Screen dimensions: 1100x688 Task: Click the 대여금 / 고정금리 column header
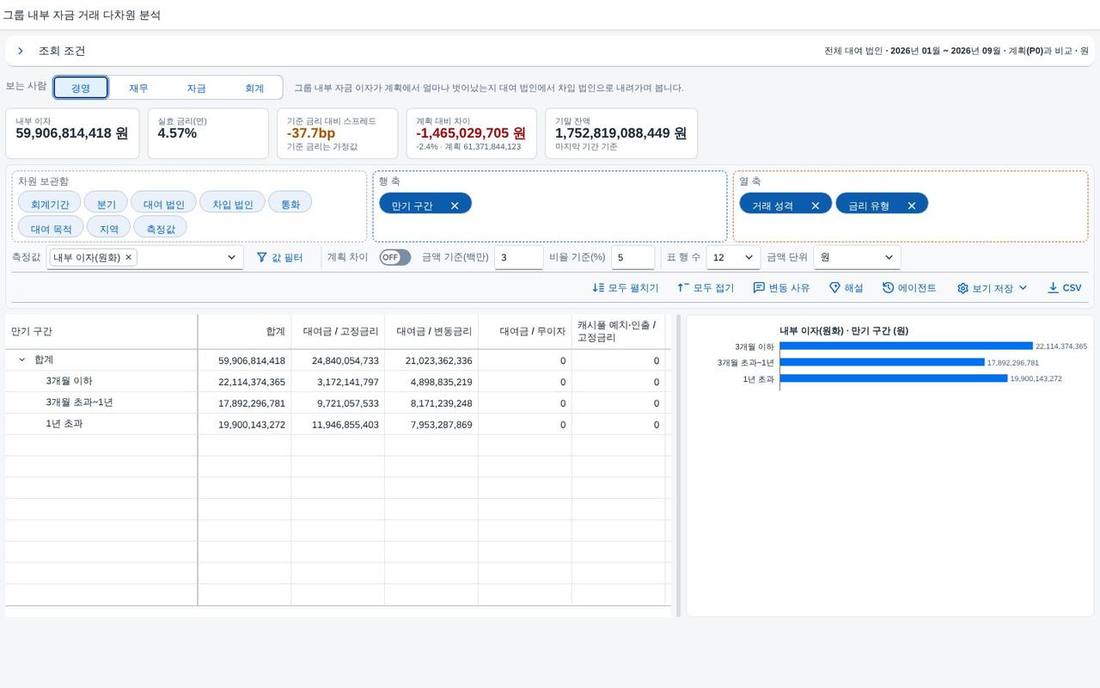338,331
